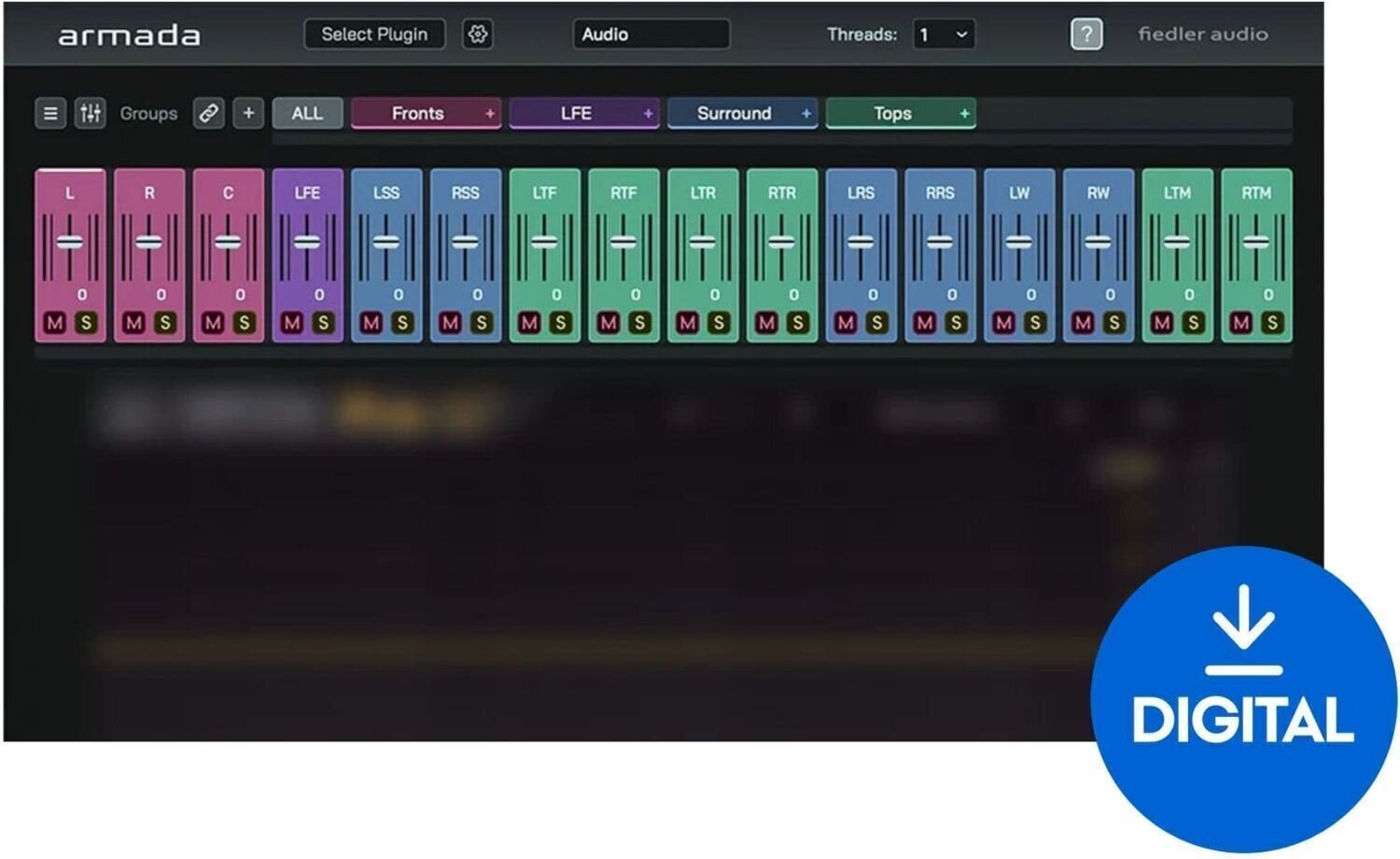Click the plus on Surround group
Screen dimensions: 1400x859
[x=806, y=114]
